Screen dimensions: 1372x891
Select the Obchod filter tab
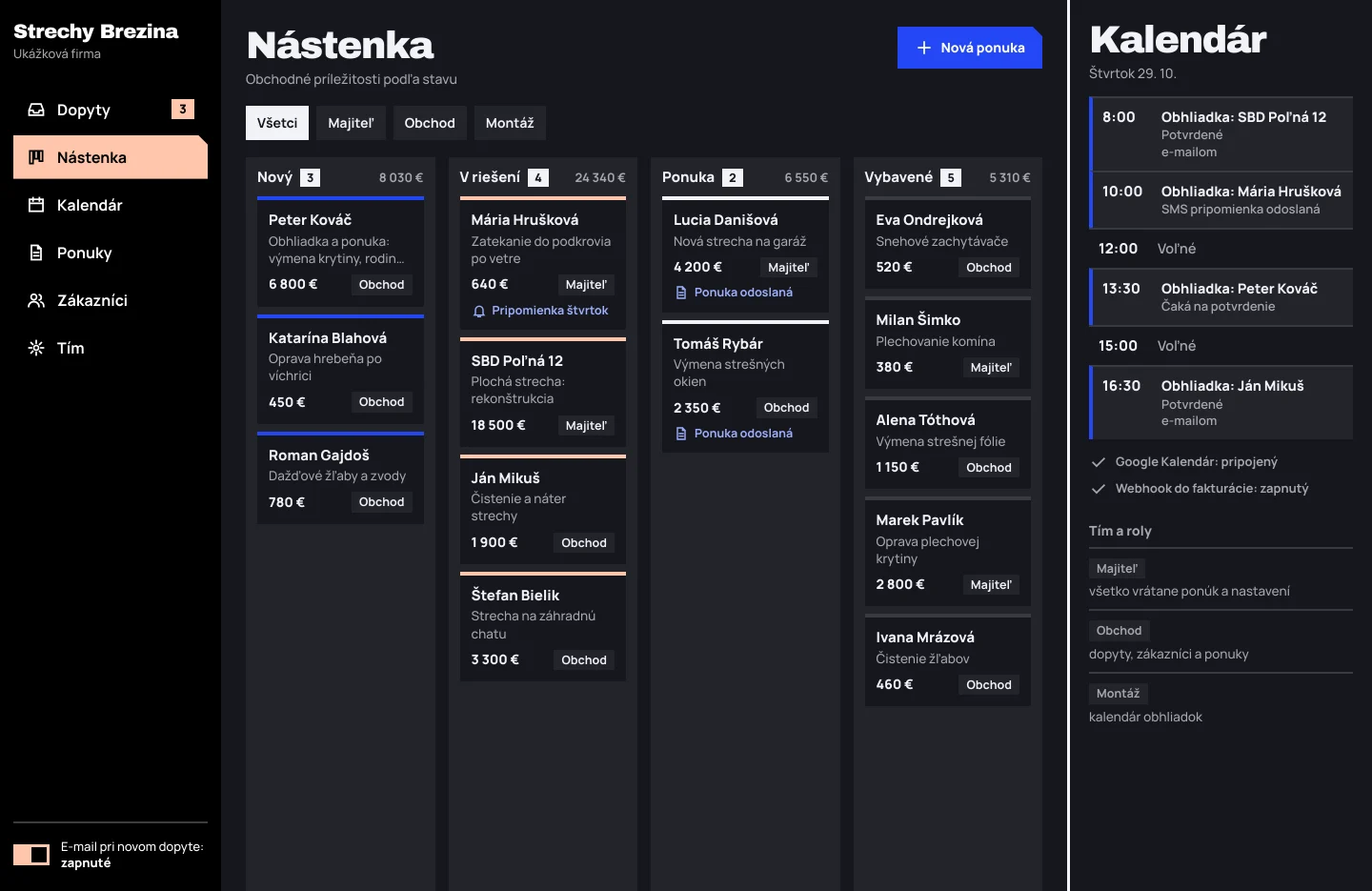(430, 123)
